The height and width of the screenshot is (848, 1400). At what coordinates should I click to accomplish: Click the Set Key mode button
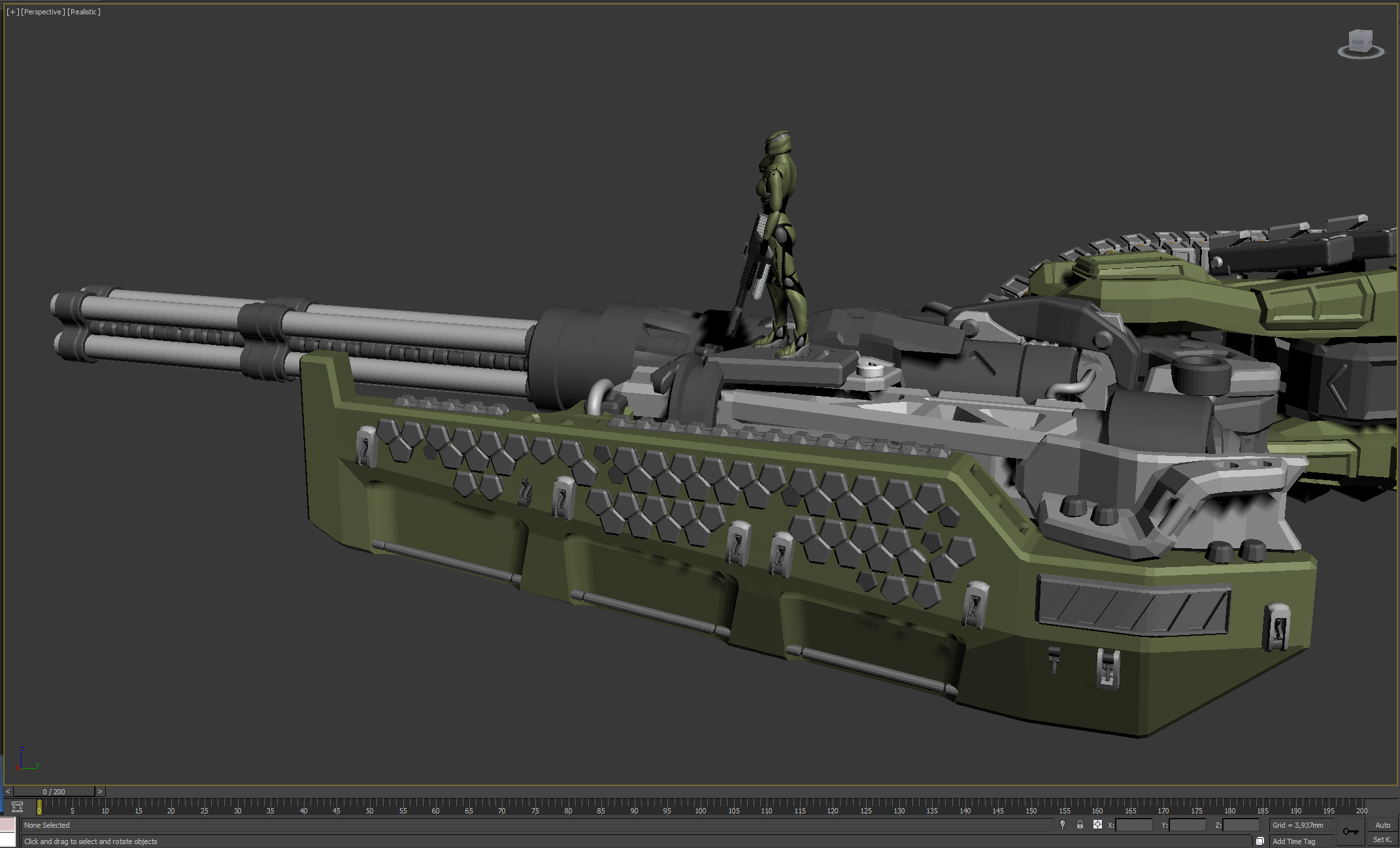[1382, 840]
